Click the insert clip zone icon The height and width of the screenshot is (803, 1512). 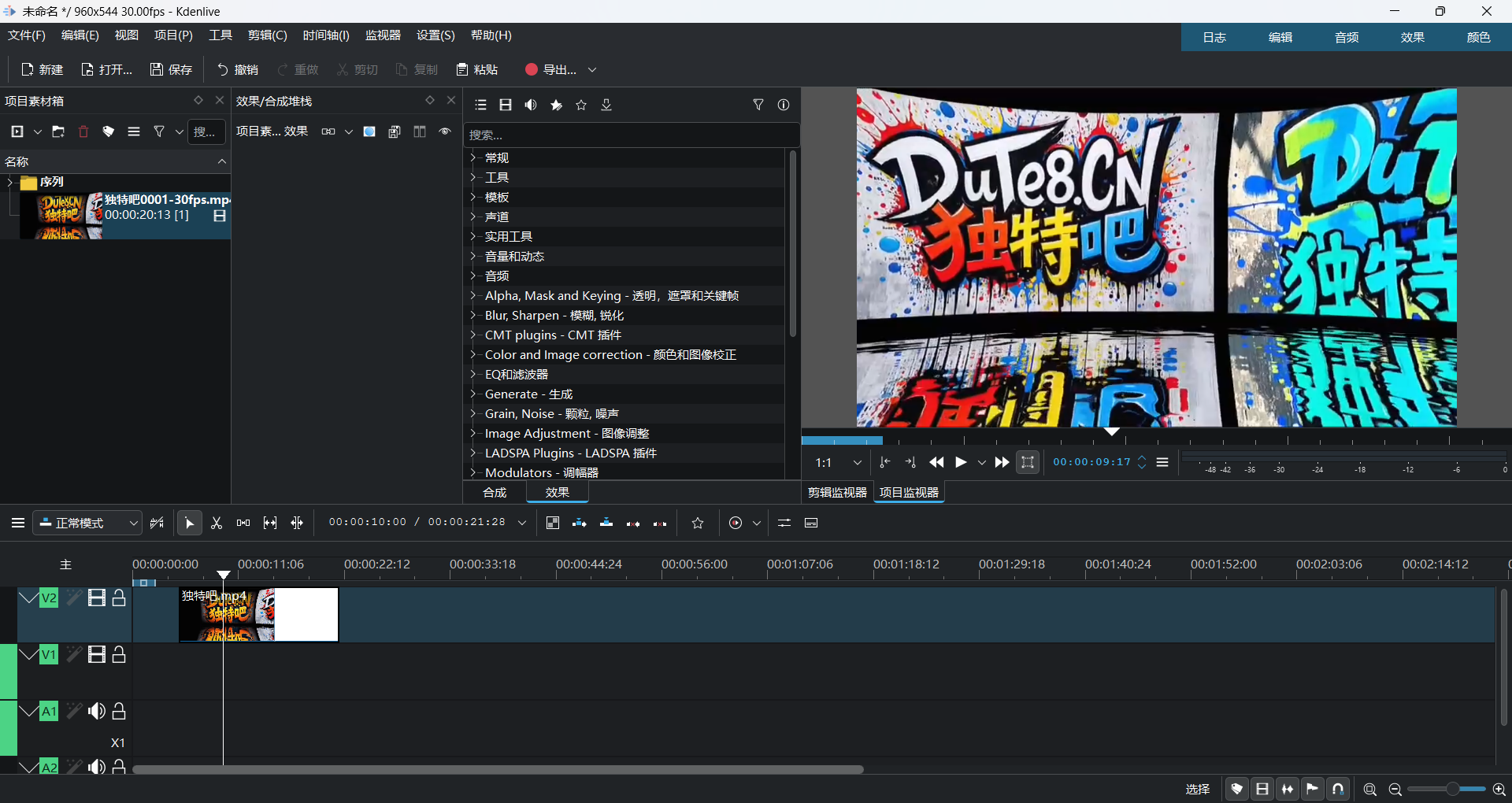580,523
